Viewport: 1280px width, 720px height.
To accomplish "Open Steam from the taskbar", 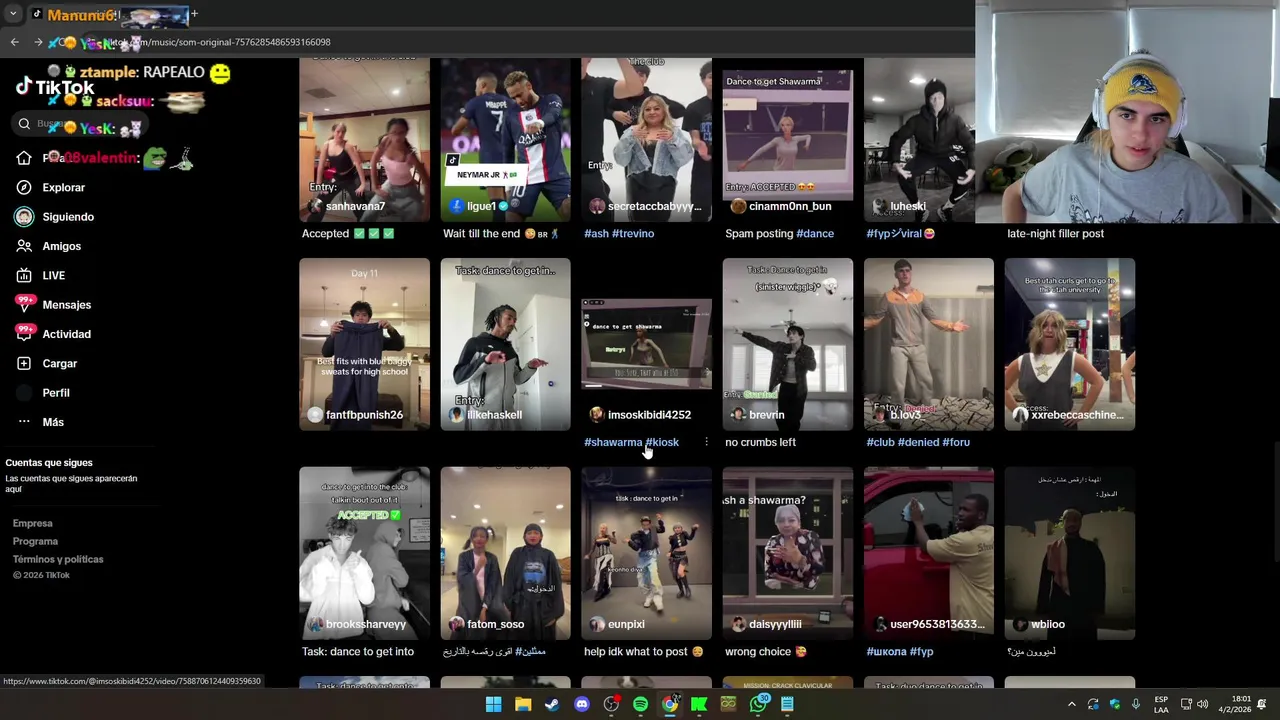I will click(552, 704).
